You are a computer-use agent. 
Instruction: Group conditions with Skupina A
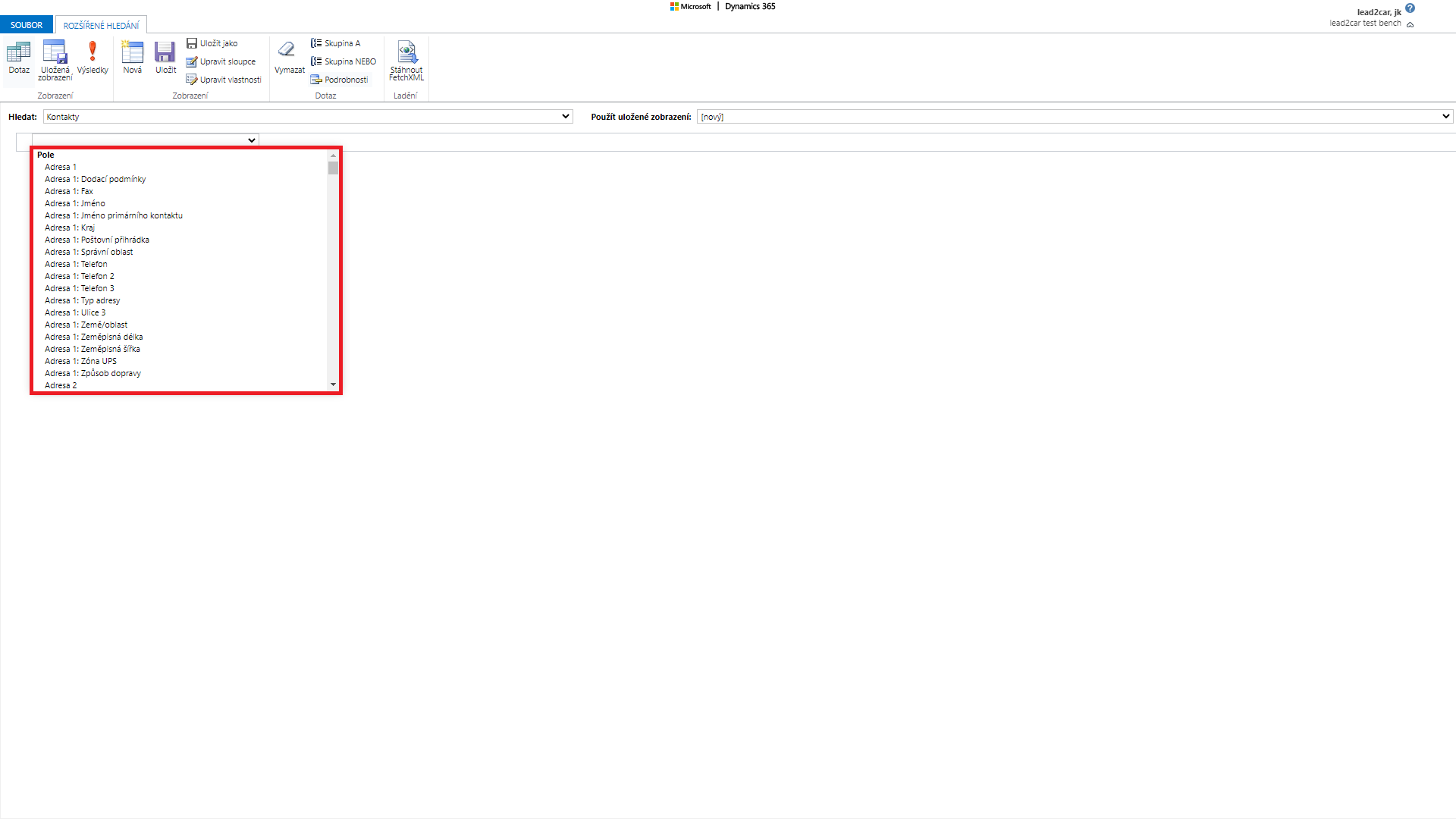coord(335,43)
